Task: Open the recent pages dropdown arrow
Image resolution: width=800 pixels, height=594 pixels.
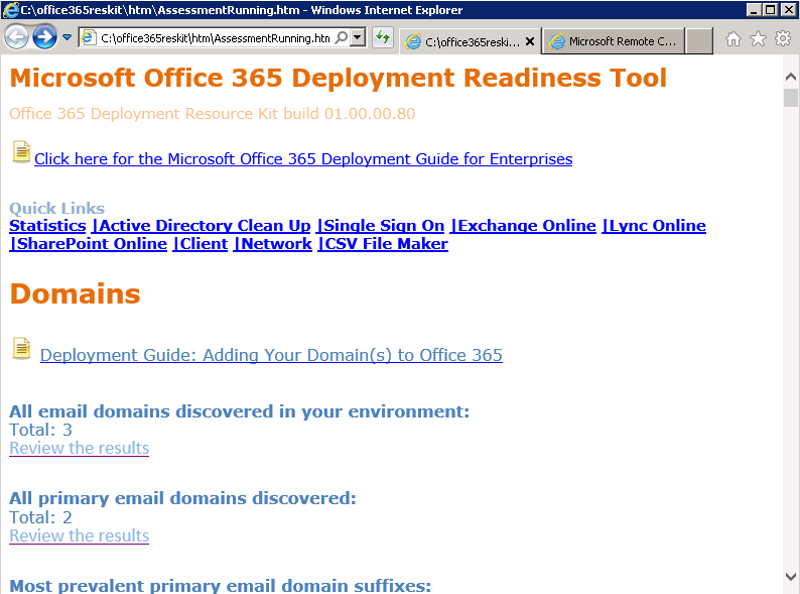Action: pyautogui.click(x=67, y=38)
